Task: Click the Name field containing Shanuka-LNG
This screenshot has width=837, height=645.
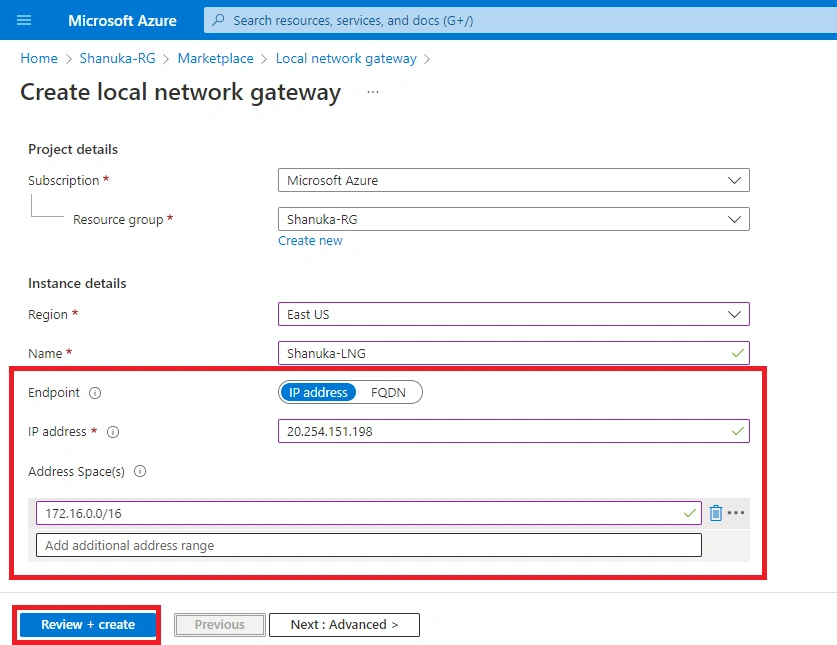Action: (514, 353)
